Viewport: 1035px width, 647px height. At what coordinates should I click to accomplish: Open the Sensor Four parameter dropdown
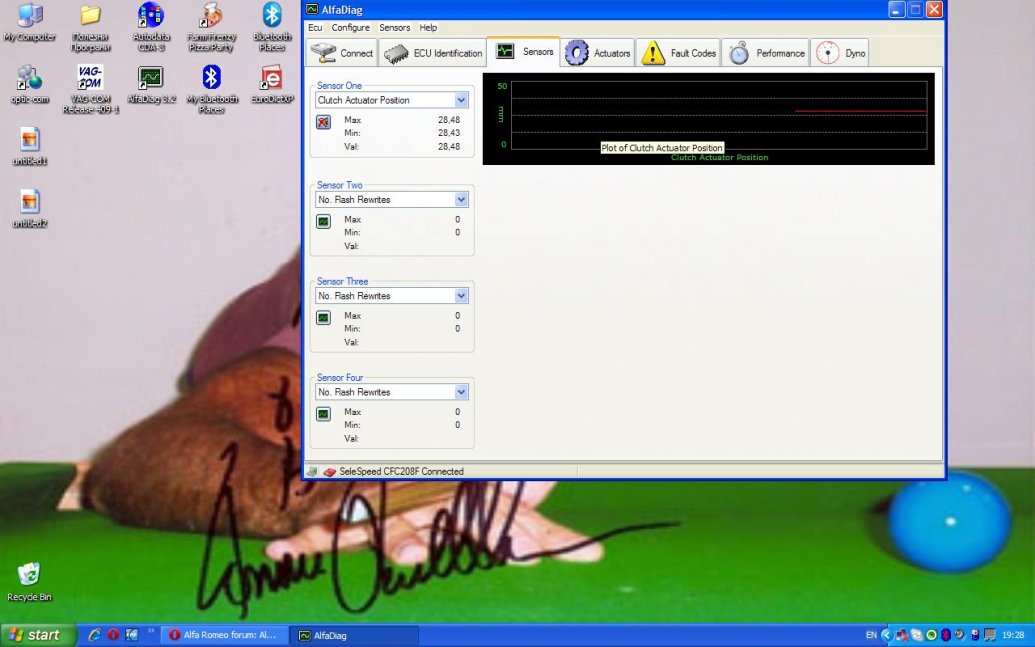pyautogui.click(x=461, y=392)
